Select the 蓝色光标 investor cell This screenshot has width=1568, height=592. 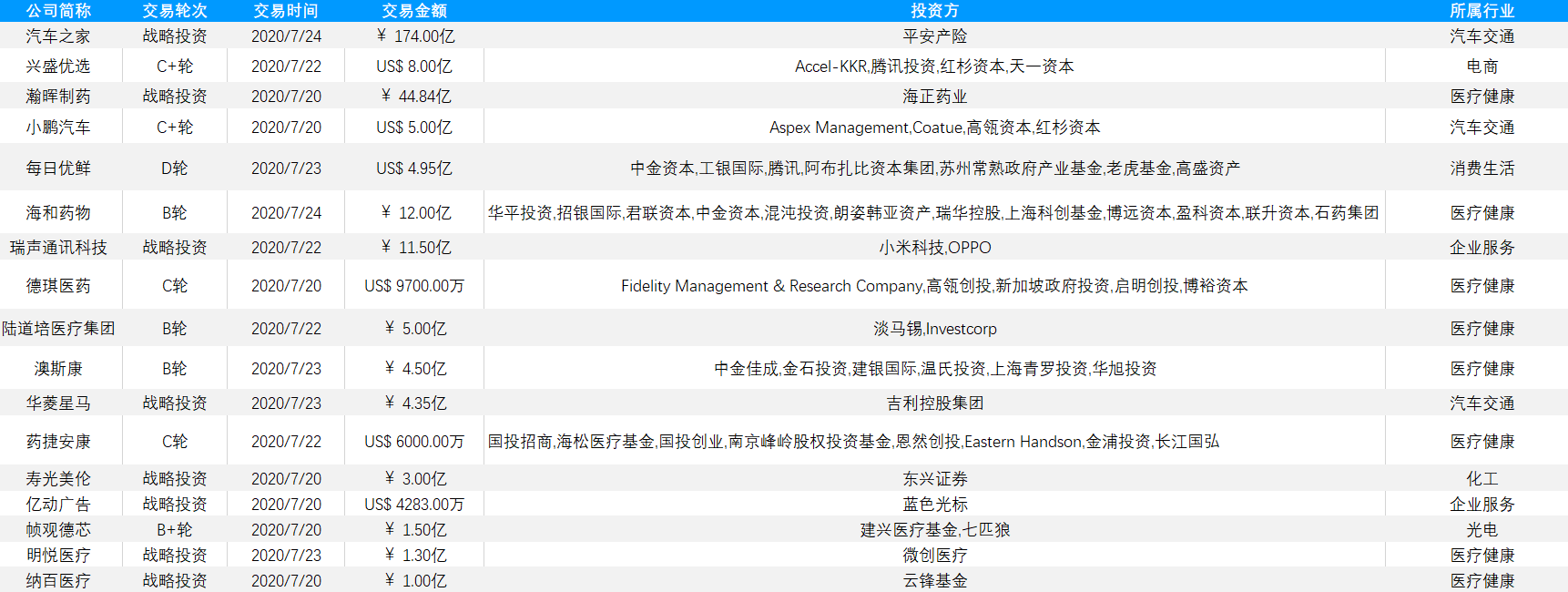935,505
